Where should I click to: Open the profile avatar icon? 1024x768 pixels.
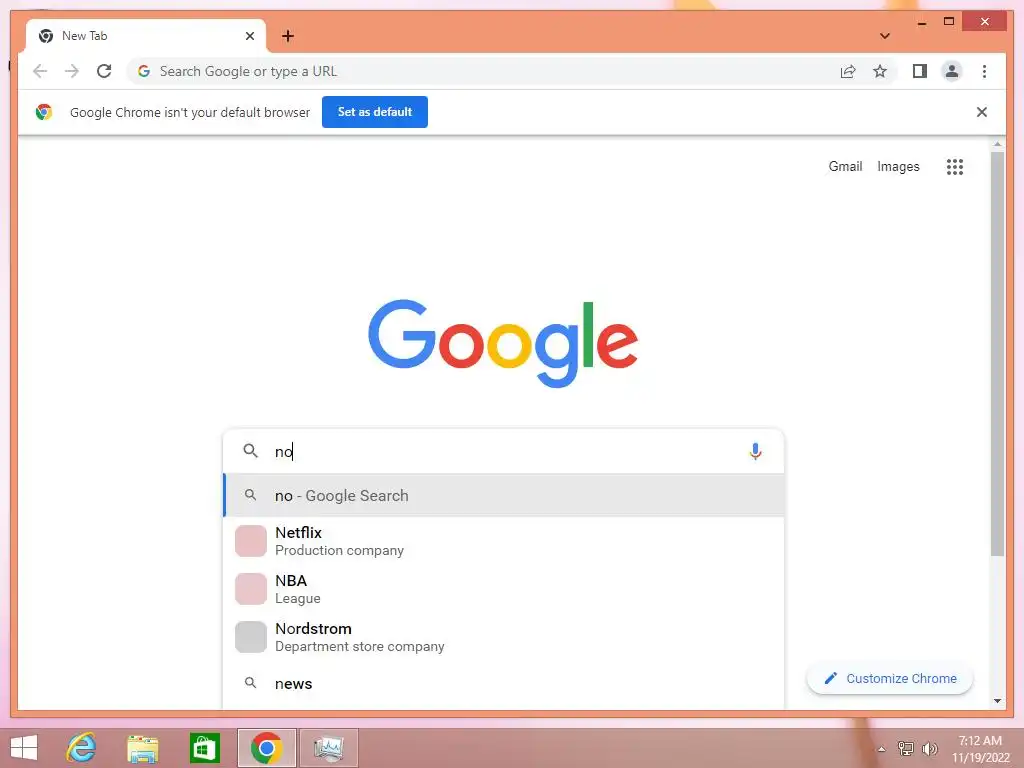point(952,71)
